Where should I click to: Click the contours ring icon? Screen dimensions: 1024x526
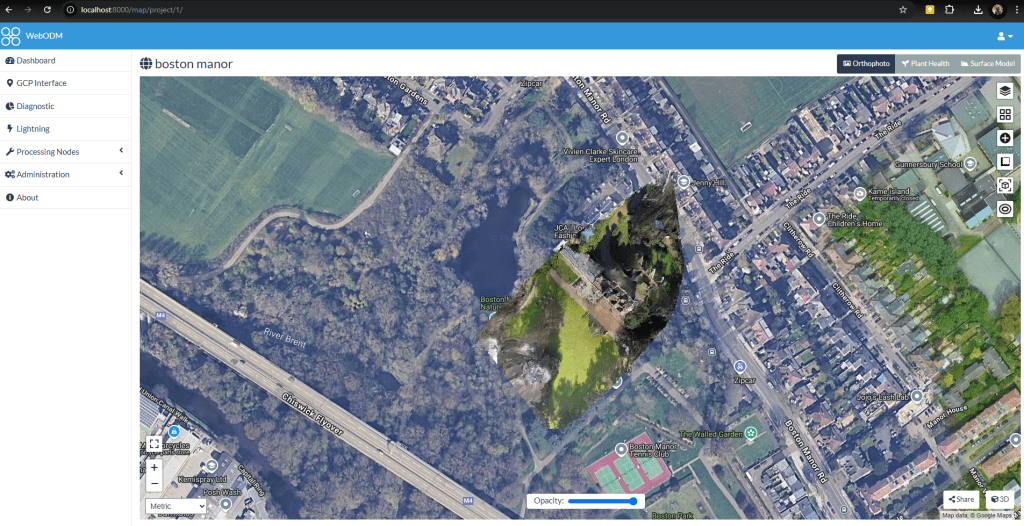[1005, 209]
